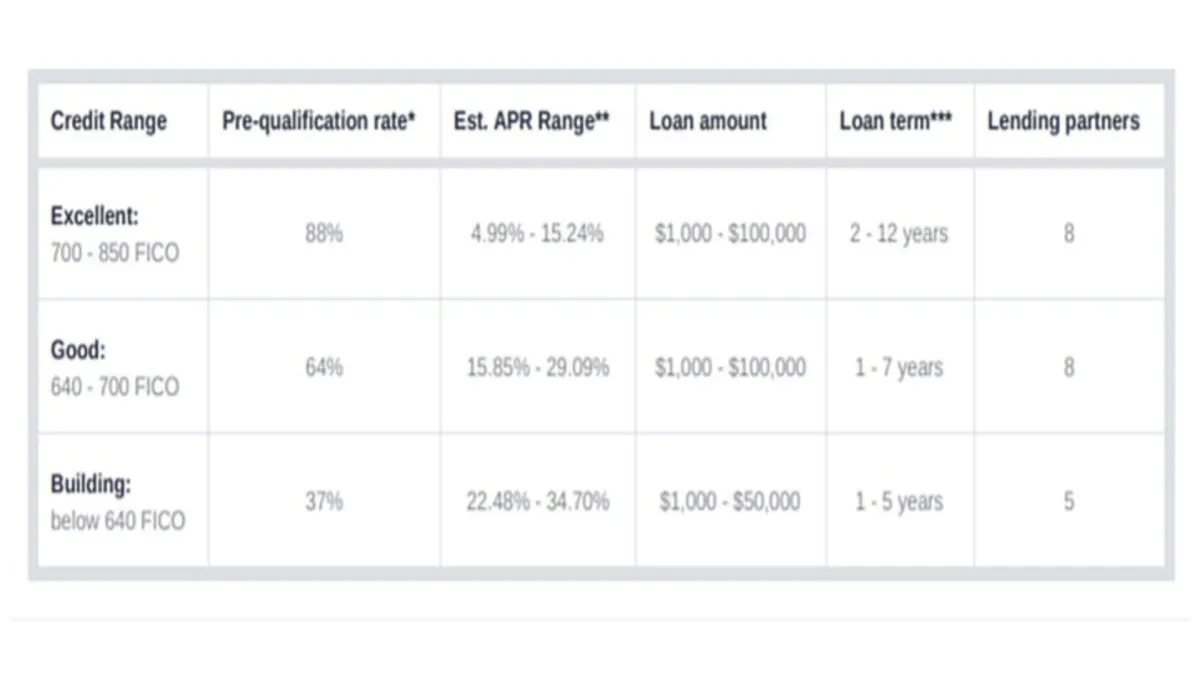
Task: Select the Excellent credit range cell
Action: (x=115, y=234)
